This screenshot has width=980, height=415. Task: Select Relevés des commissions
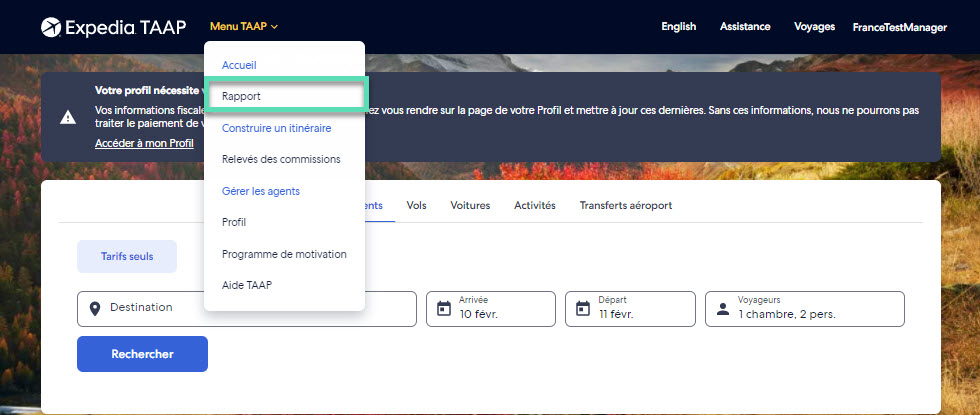click(281, 159)
